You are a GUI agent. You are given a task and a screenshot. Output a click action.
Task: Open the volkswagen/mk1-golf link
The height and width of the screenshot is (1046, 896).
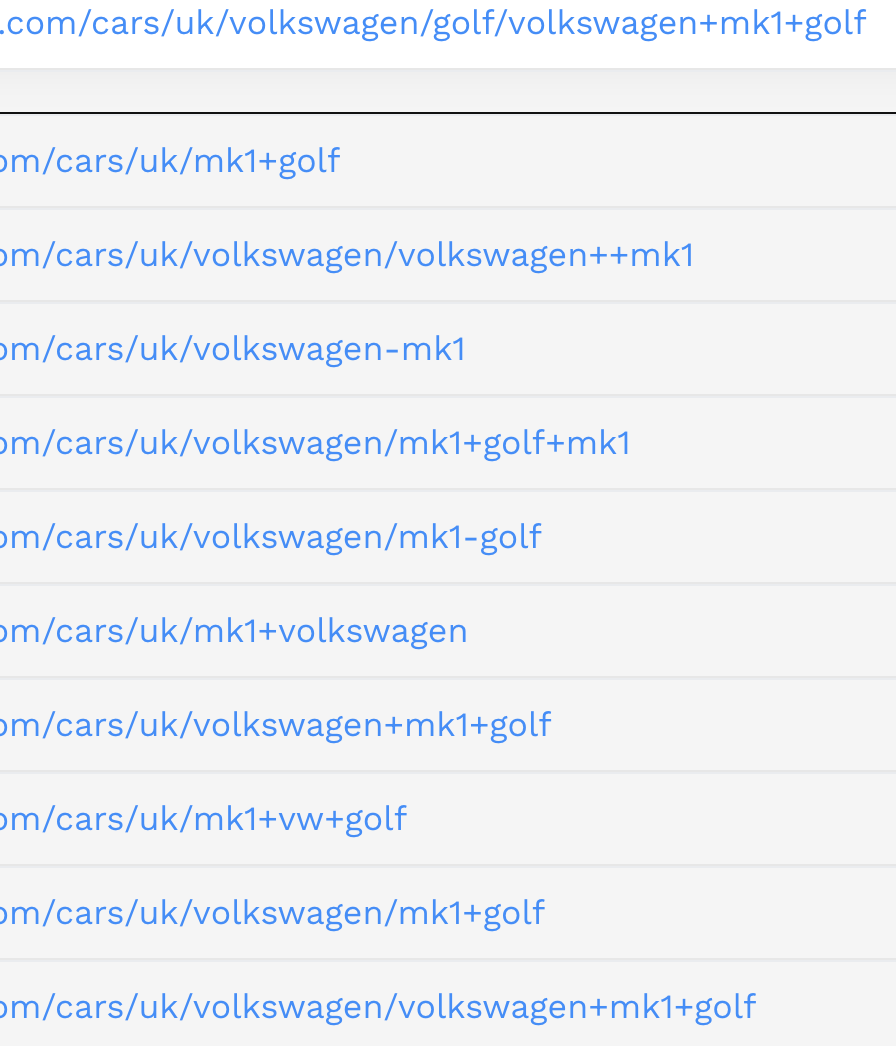click(x=271, y=537)
